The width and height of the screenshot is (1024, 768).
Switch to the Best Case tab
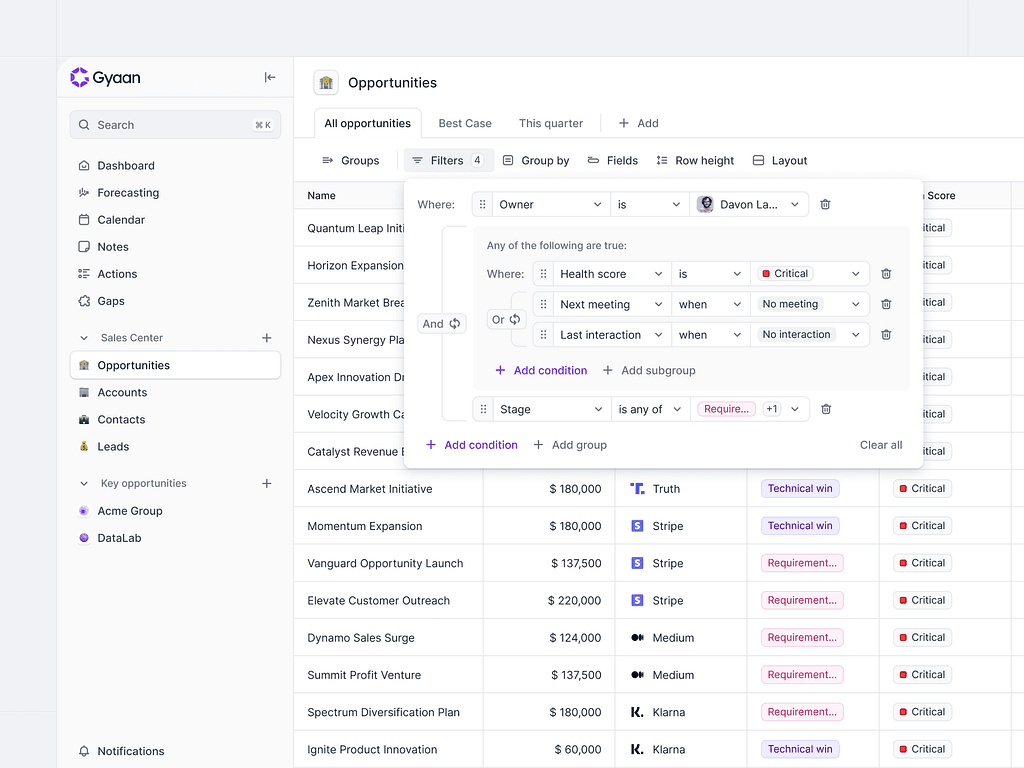pyautogui.click(x=465, y=123)
